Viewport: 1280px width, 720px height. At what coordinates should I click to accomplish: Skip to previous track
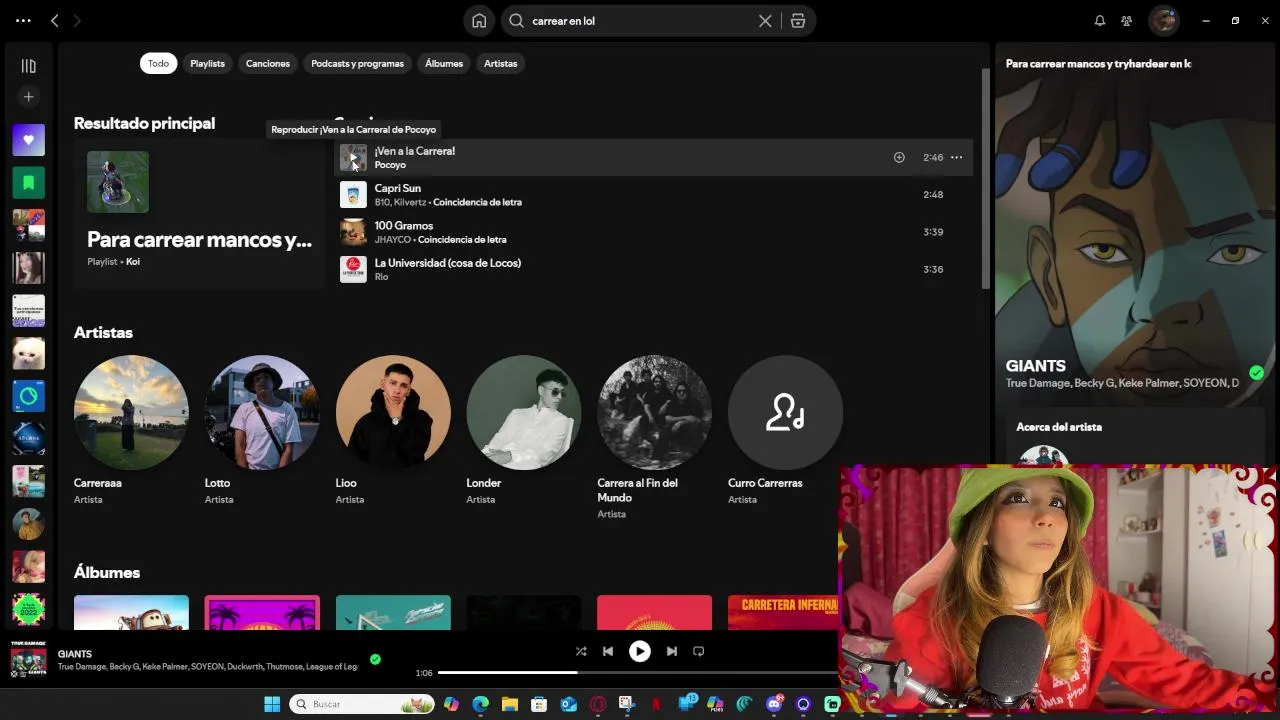click(608, 651)
